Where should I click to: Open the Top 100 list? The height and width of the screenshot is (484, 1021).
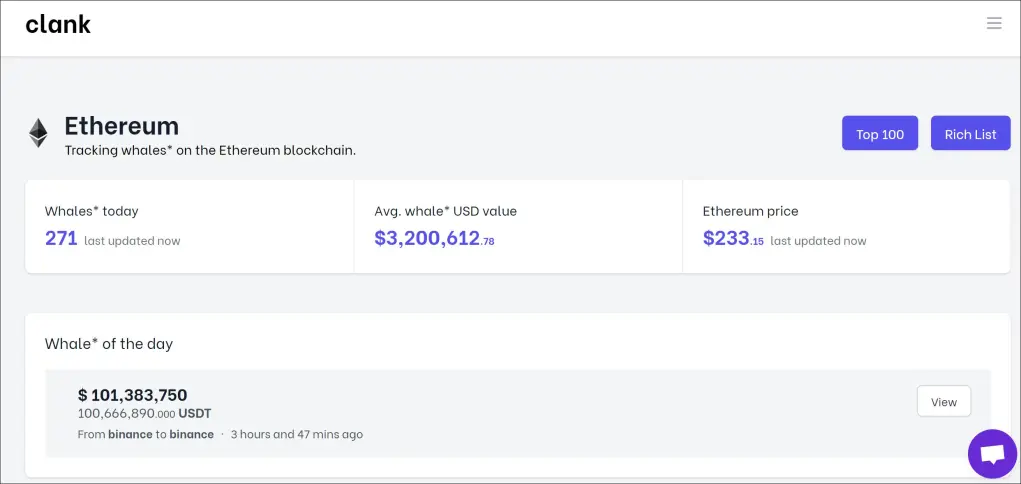point(880,134)
